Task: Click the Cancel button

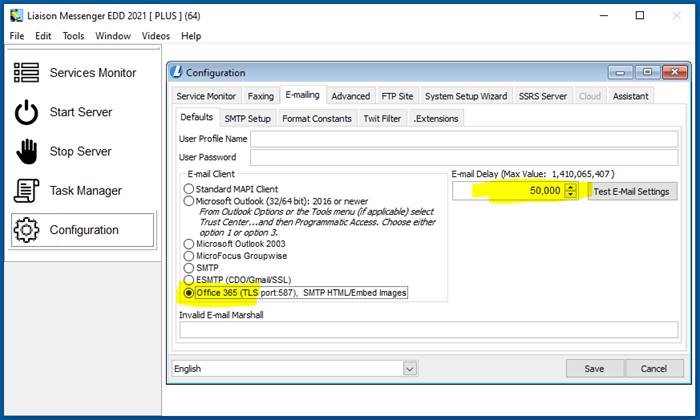Action: click(x=654, y=369)
